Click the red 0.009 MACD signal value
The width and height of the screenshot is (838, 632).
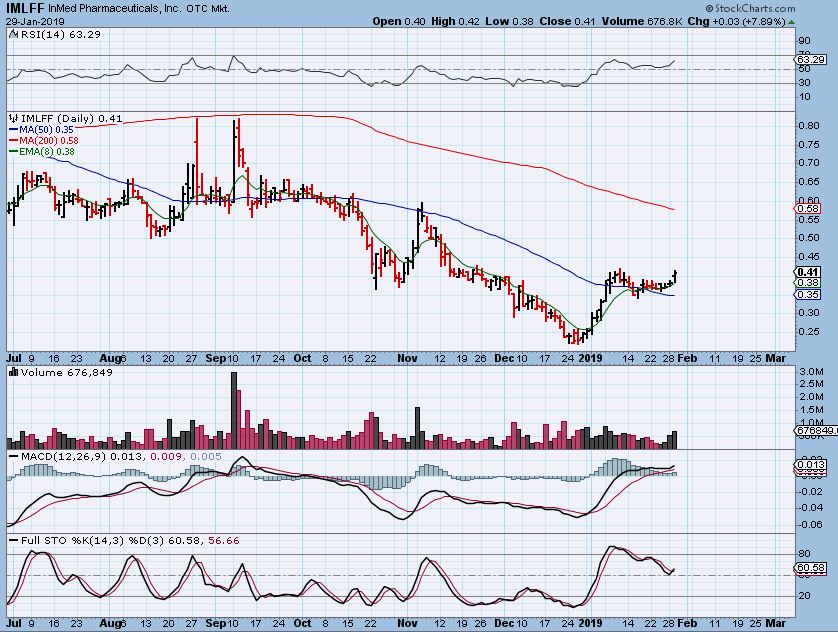pos(167,457)
